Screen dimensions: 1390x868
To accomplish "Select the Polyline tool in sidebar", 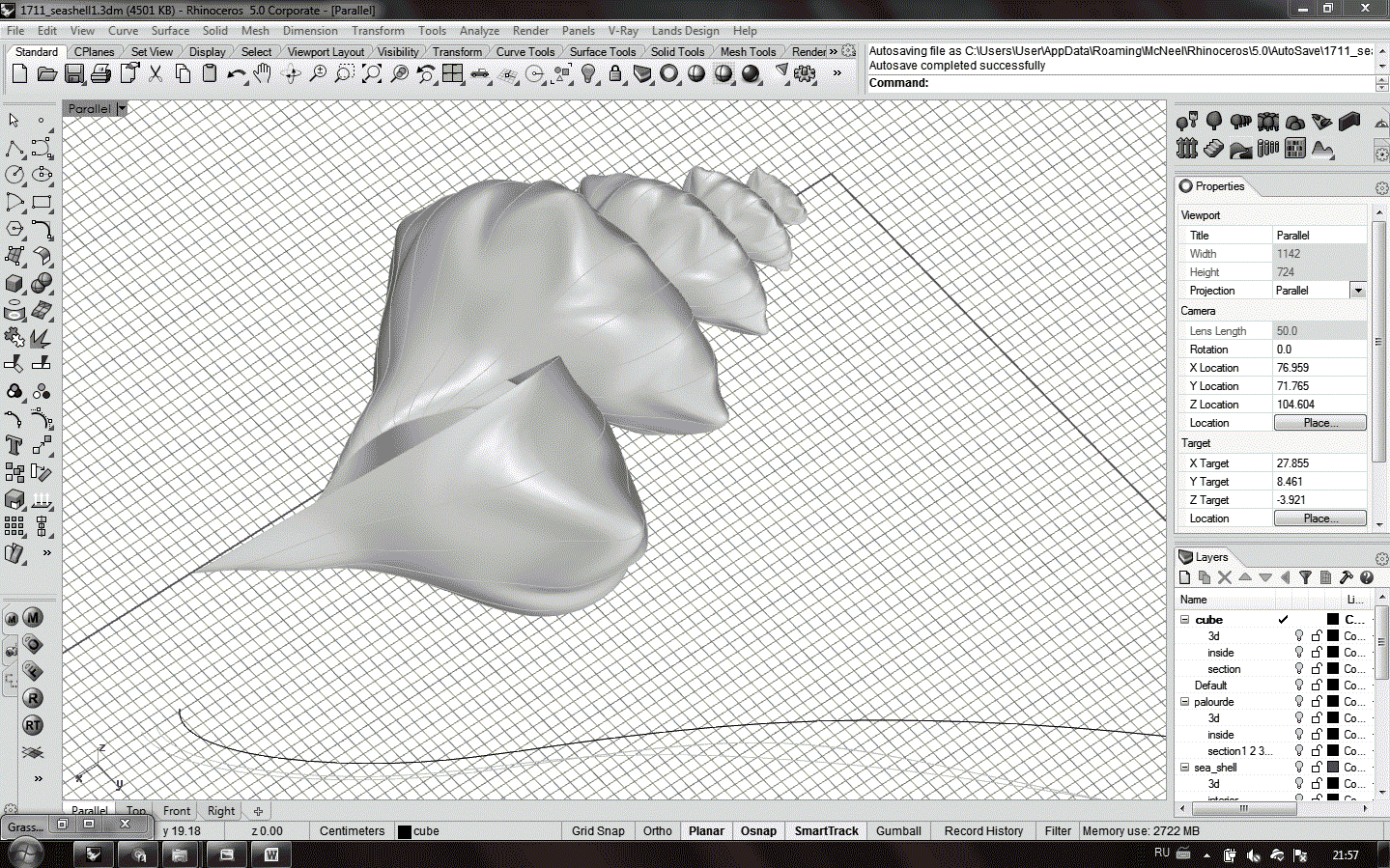I will pos(14,148).
